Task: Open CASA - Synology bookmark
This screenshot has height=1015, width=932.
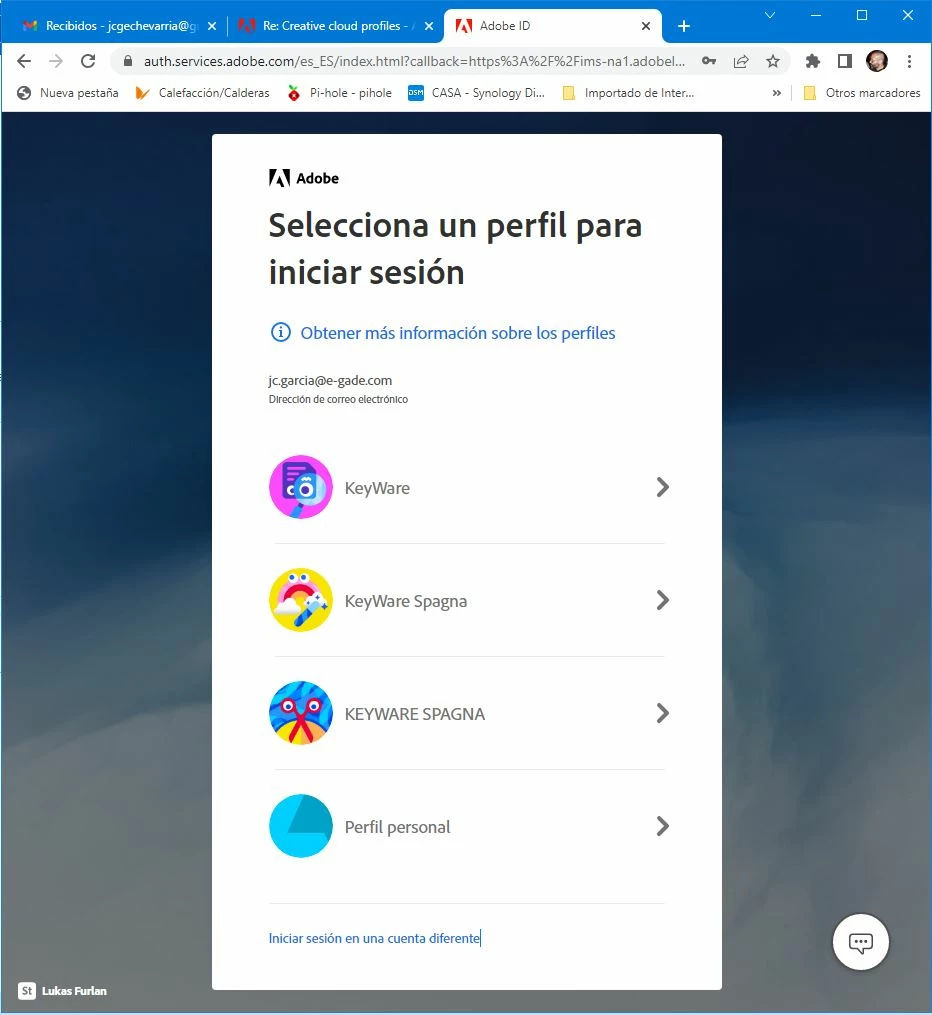Action: [x=476, y=93]
